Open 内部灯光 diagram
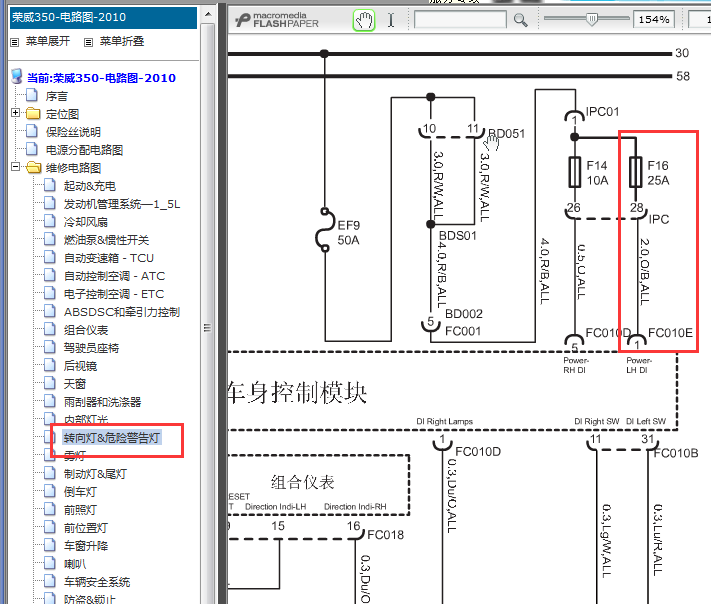Image resolution: width=711 pixels, height=604 pixels. click(x=86, y=419)
